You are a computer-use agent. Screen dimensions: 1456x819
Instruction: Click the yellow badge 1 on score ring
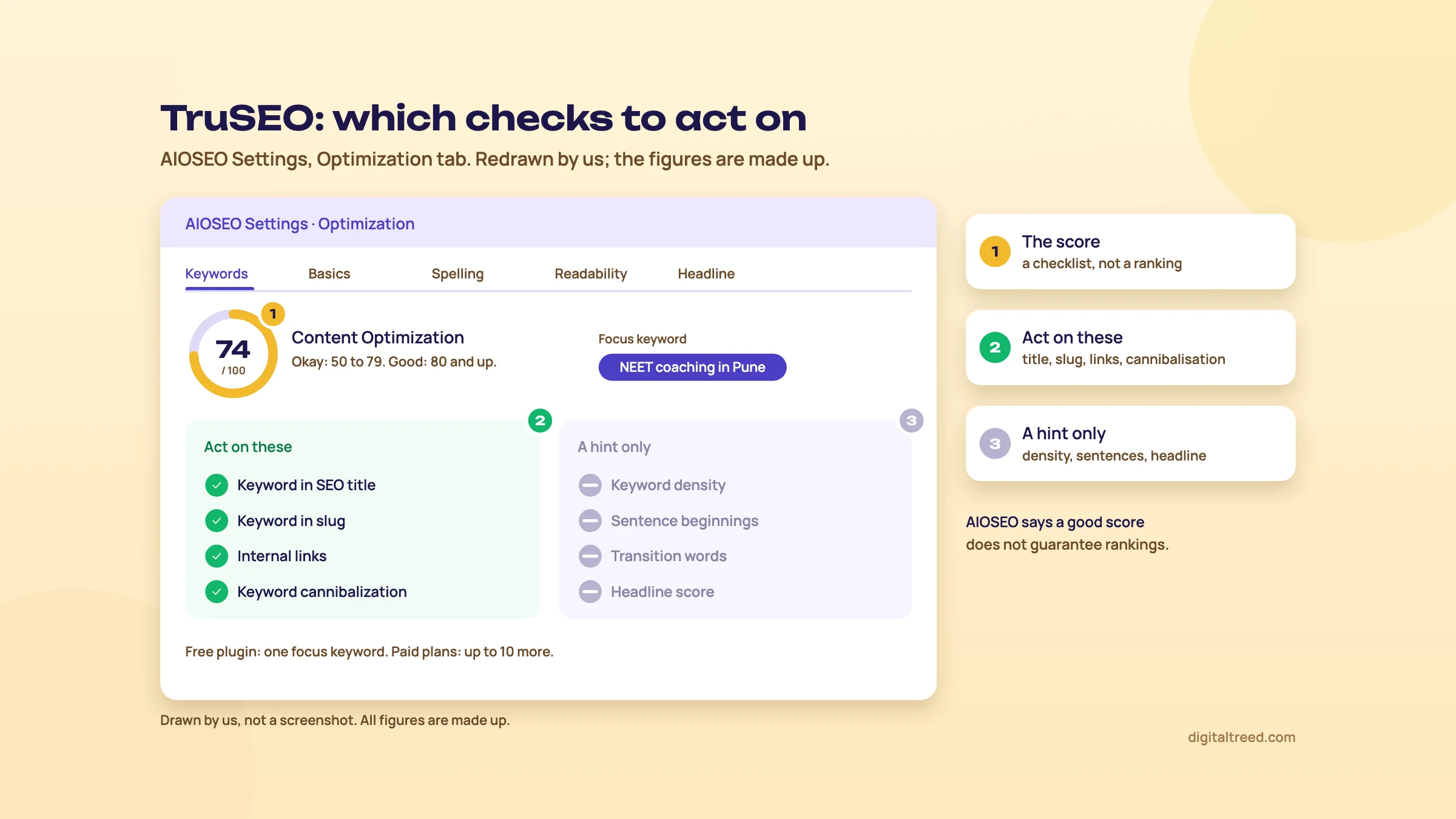pos(273,314)
